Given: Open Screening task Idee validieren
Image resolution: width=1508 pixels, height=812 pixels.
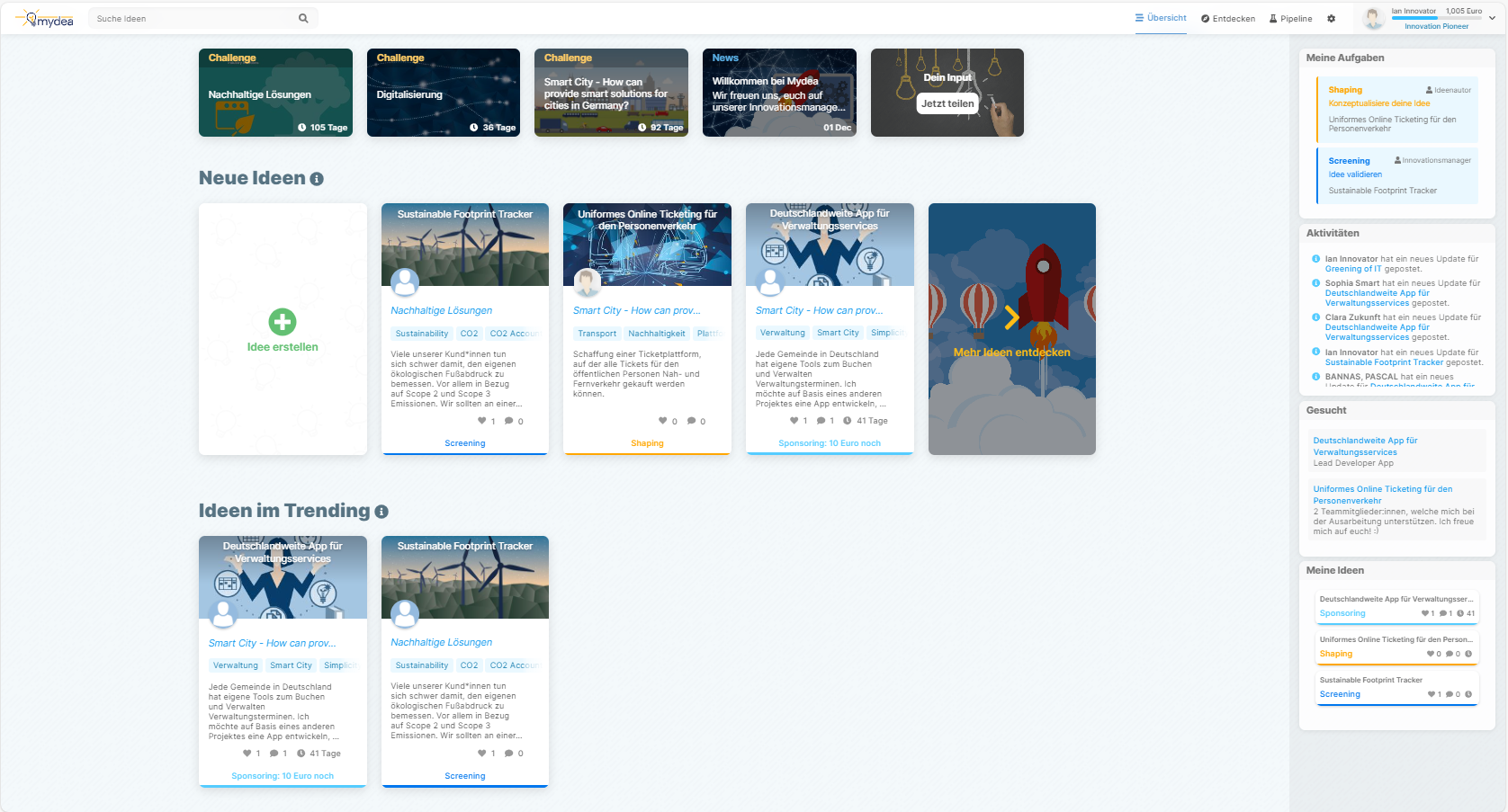Looking at the screenshot, I should coord(1397,175).
